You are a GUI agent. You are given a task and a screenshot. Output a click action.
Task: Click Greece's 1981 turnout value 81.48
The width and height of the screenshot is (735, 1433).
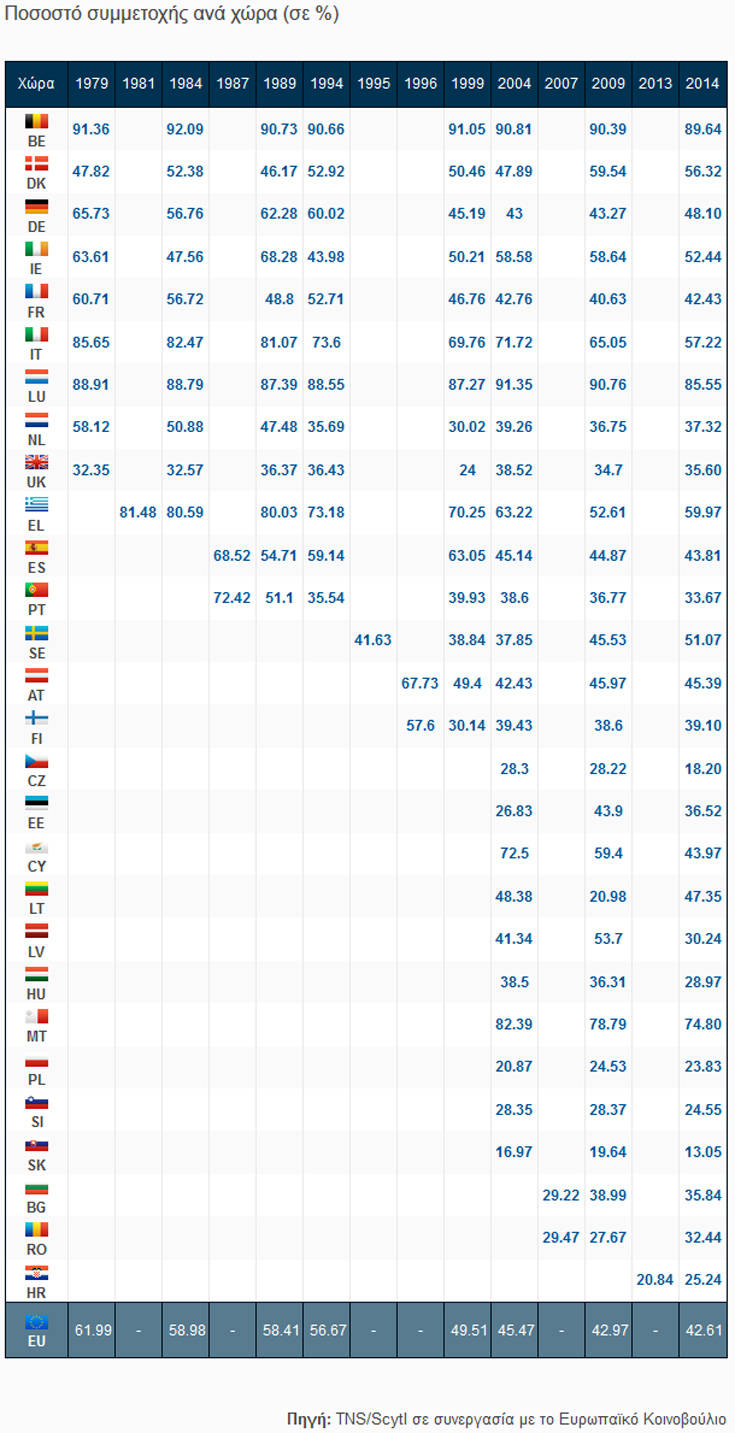pos(138,513)
